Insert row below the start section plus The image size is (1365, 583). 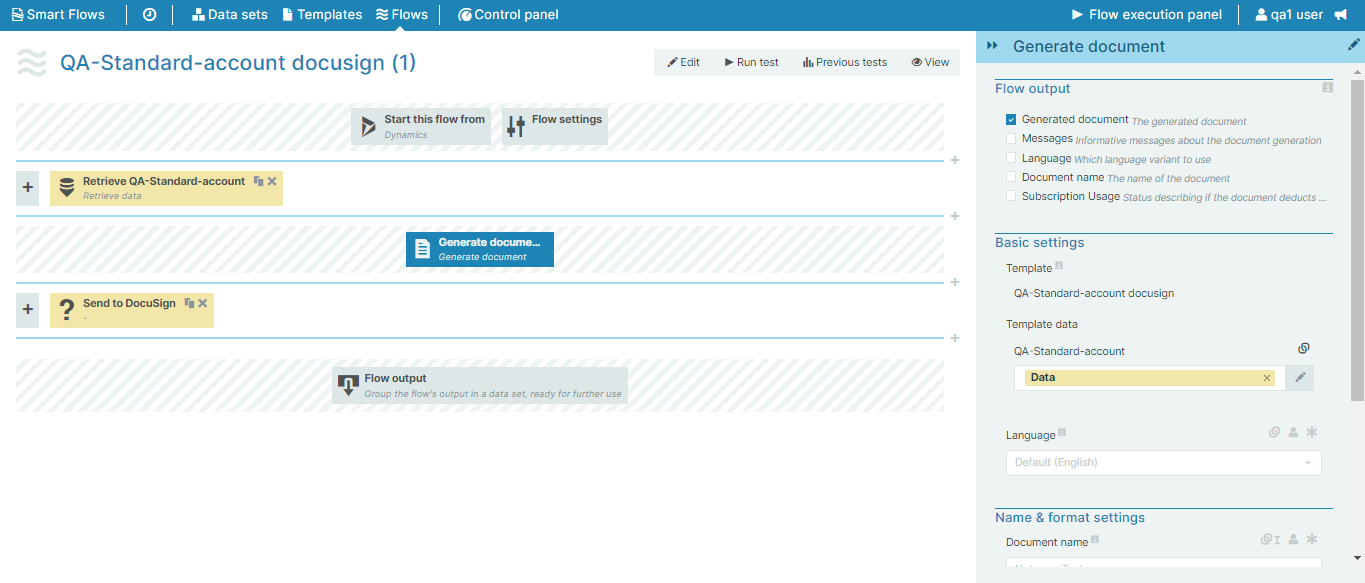coord(955,160)
